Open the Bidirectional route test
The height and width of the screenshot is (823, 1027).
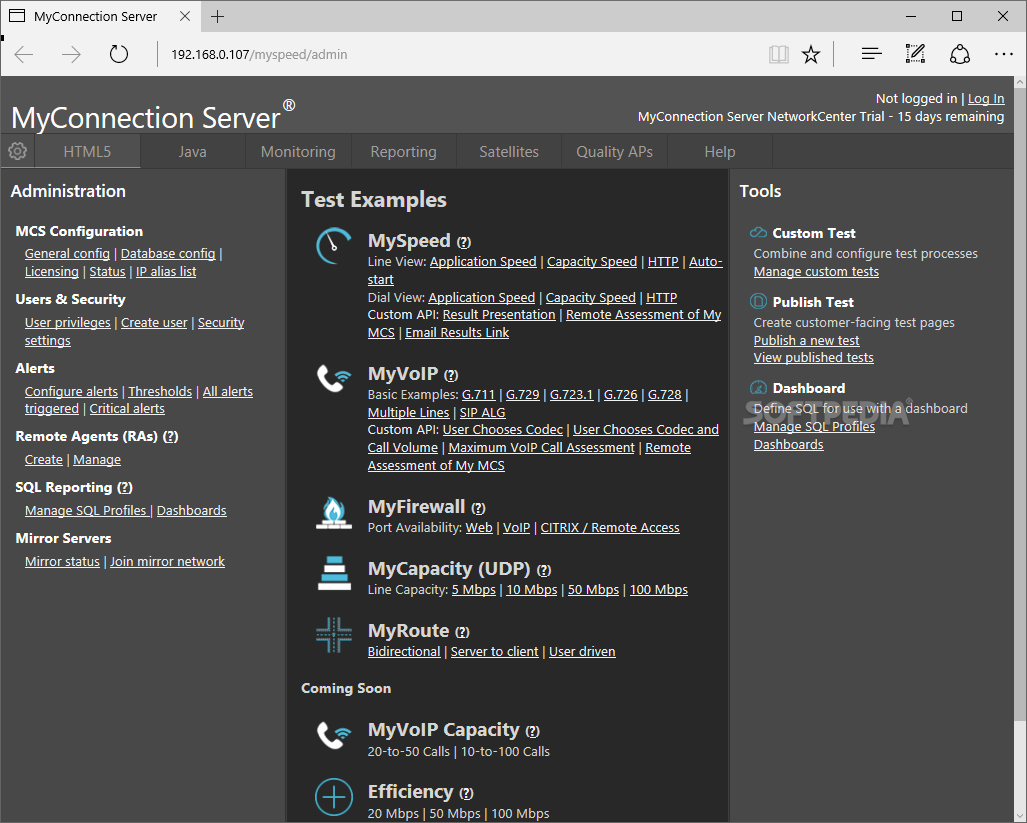click(404, 651)
